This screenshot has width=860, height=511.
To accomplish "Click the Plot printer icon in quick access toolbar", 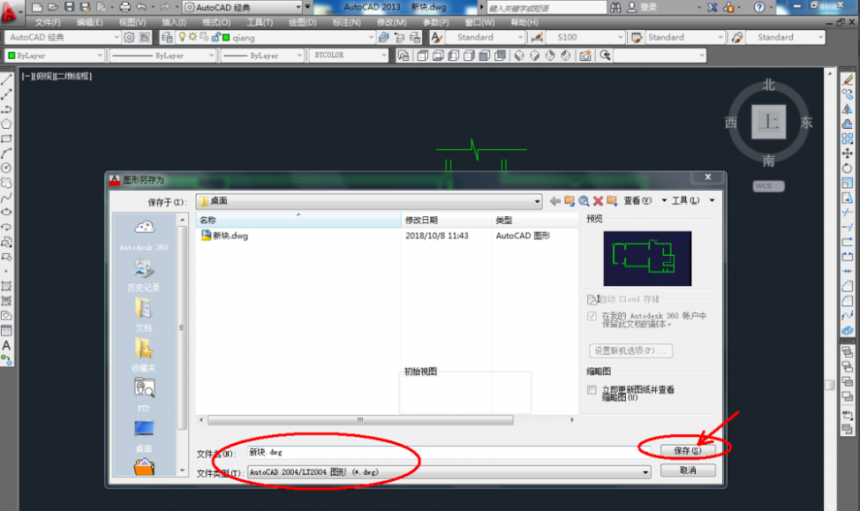I will 125,7.
